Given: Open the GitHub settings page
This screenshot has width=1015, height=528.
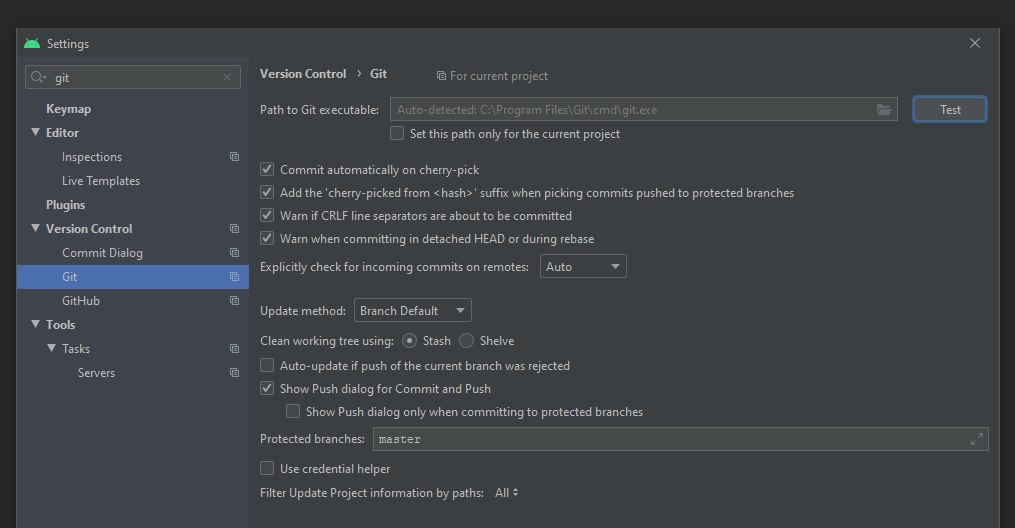Looking at the screenshot, I should (x=81, y=301).
